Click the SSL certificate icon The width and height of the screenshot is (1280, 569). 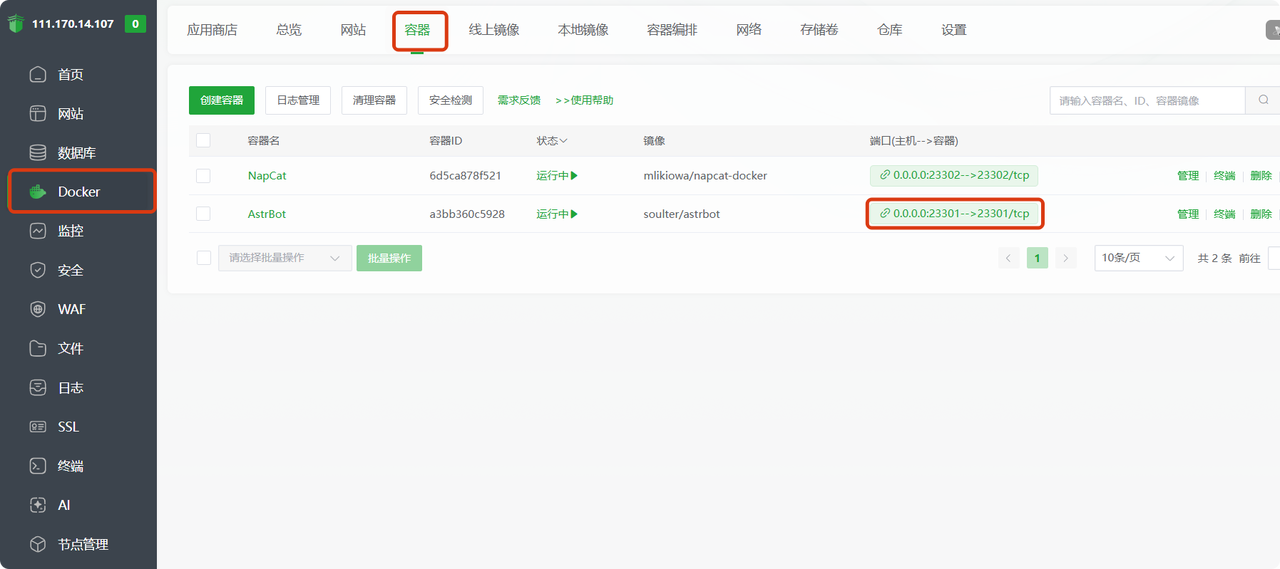38,427
